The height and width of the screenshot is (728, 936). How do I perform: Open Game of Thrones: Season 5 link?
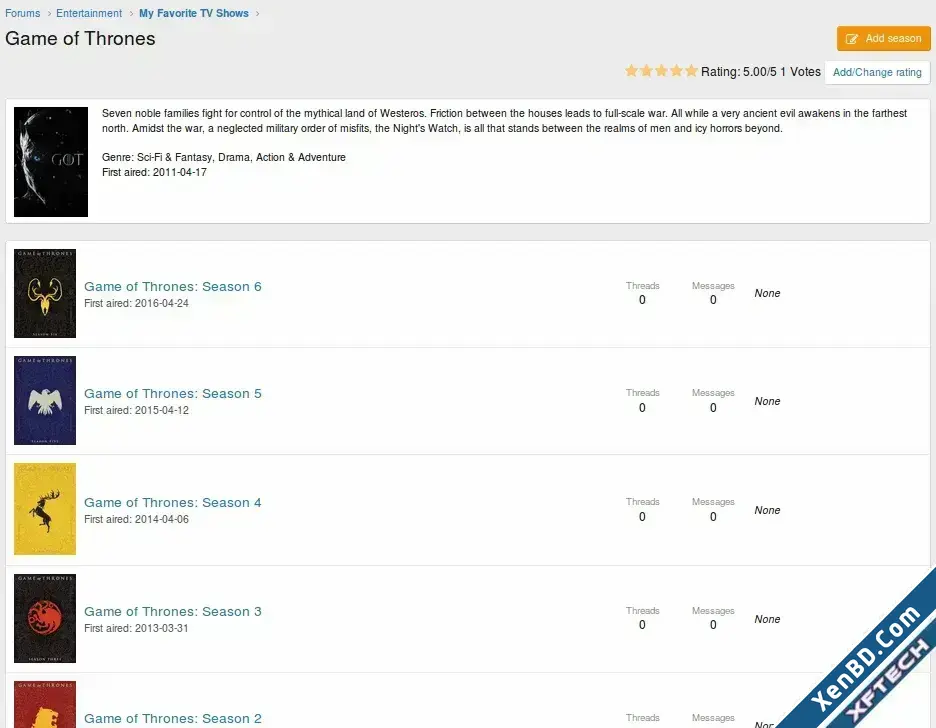[173, 394]
